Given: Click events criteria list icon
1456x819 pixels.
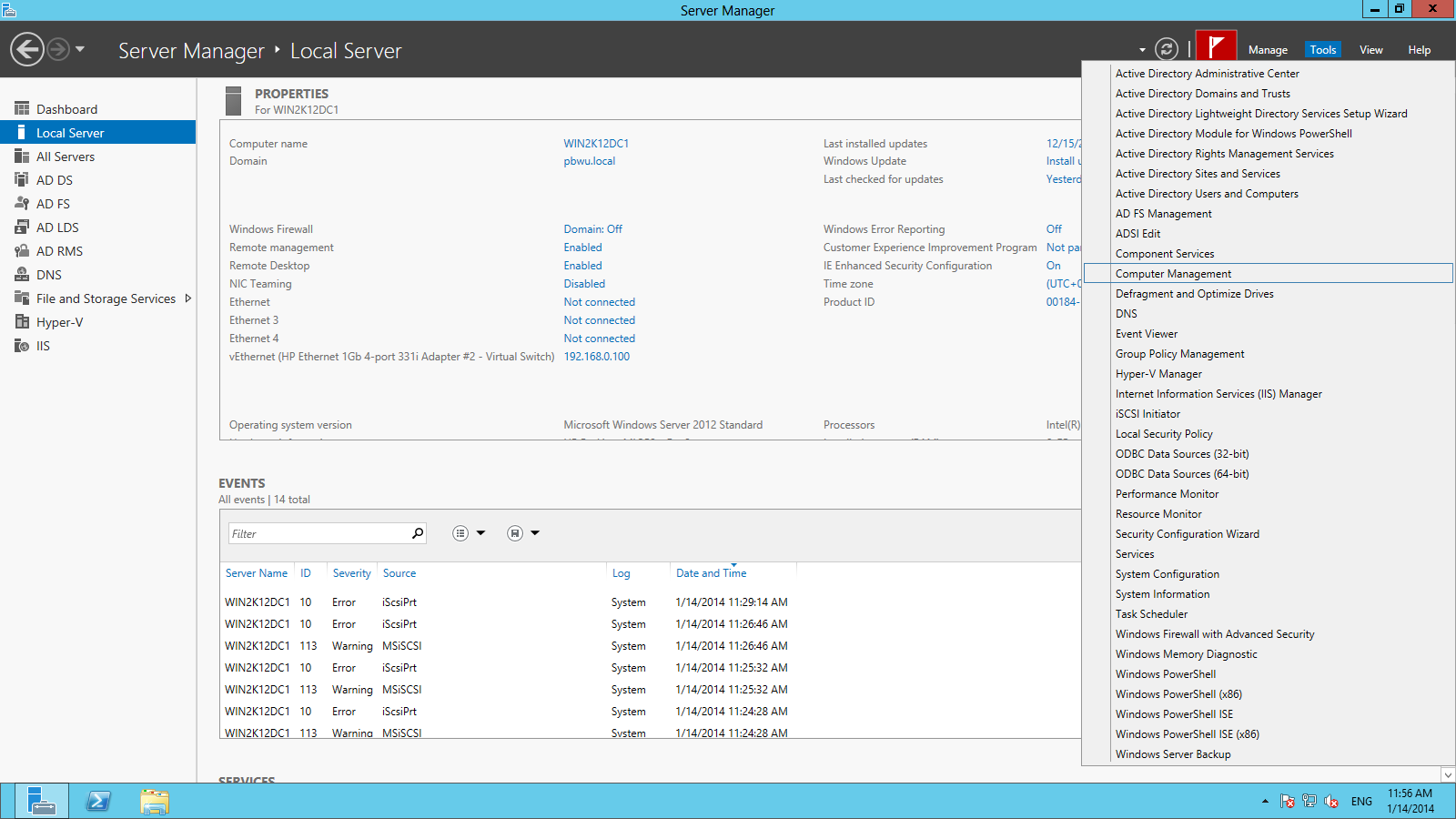Looking at the screenshot, I should [x=460, y=533].
